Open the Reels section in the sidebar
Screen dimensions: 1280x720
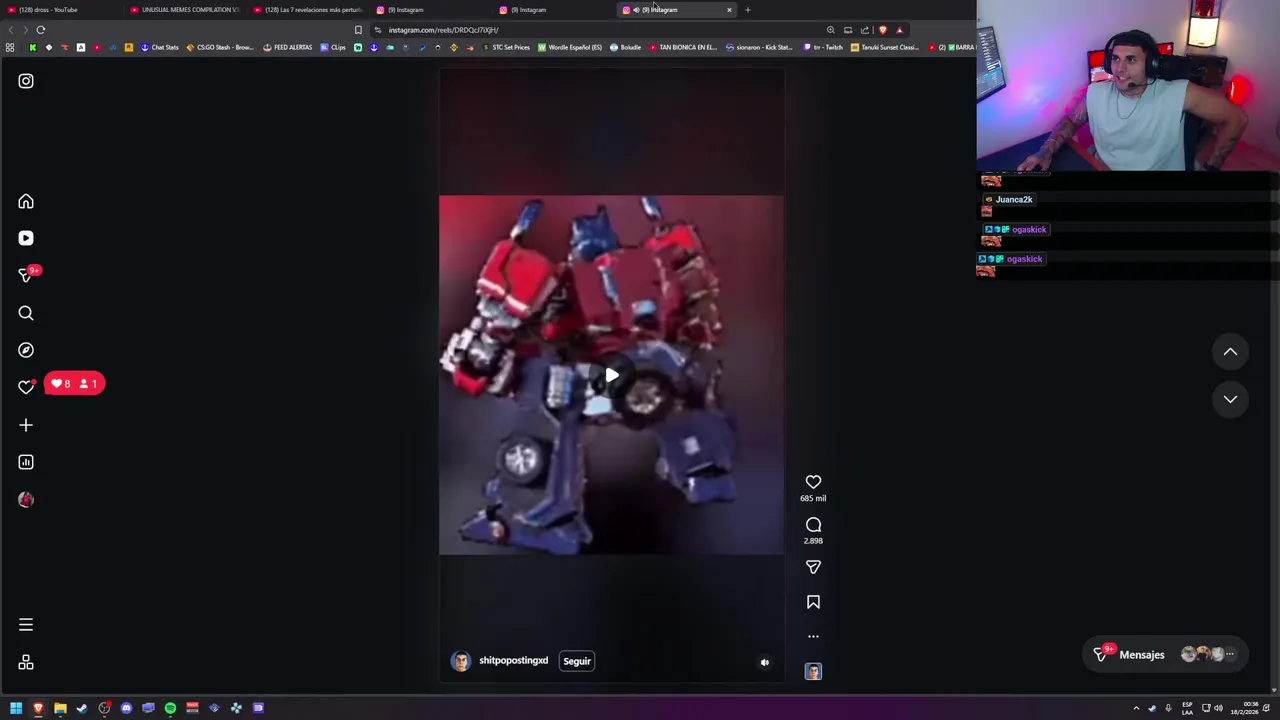click(26, 238)
